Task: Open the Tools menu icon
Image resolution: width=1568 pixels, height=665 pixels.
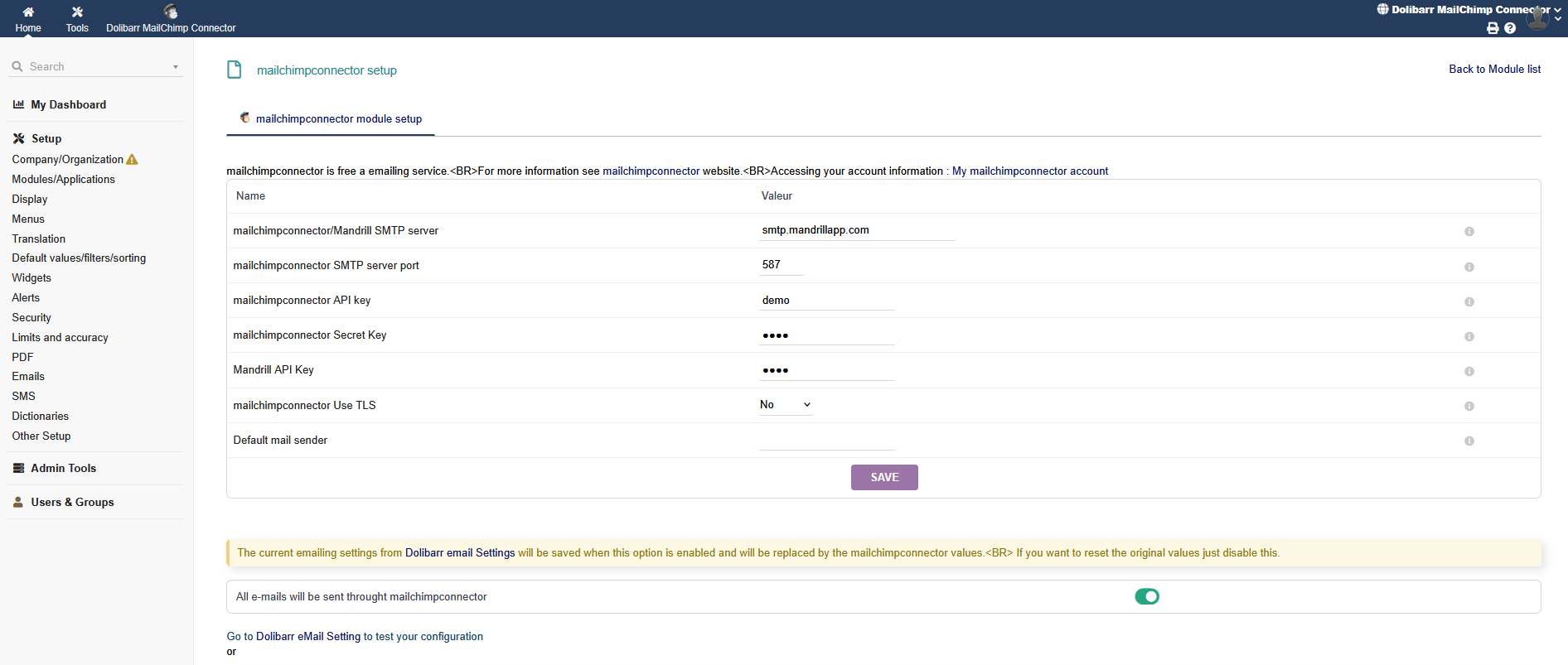Action: click(x=77, y=12)
